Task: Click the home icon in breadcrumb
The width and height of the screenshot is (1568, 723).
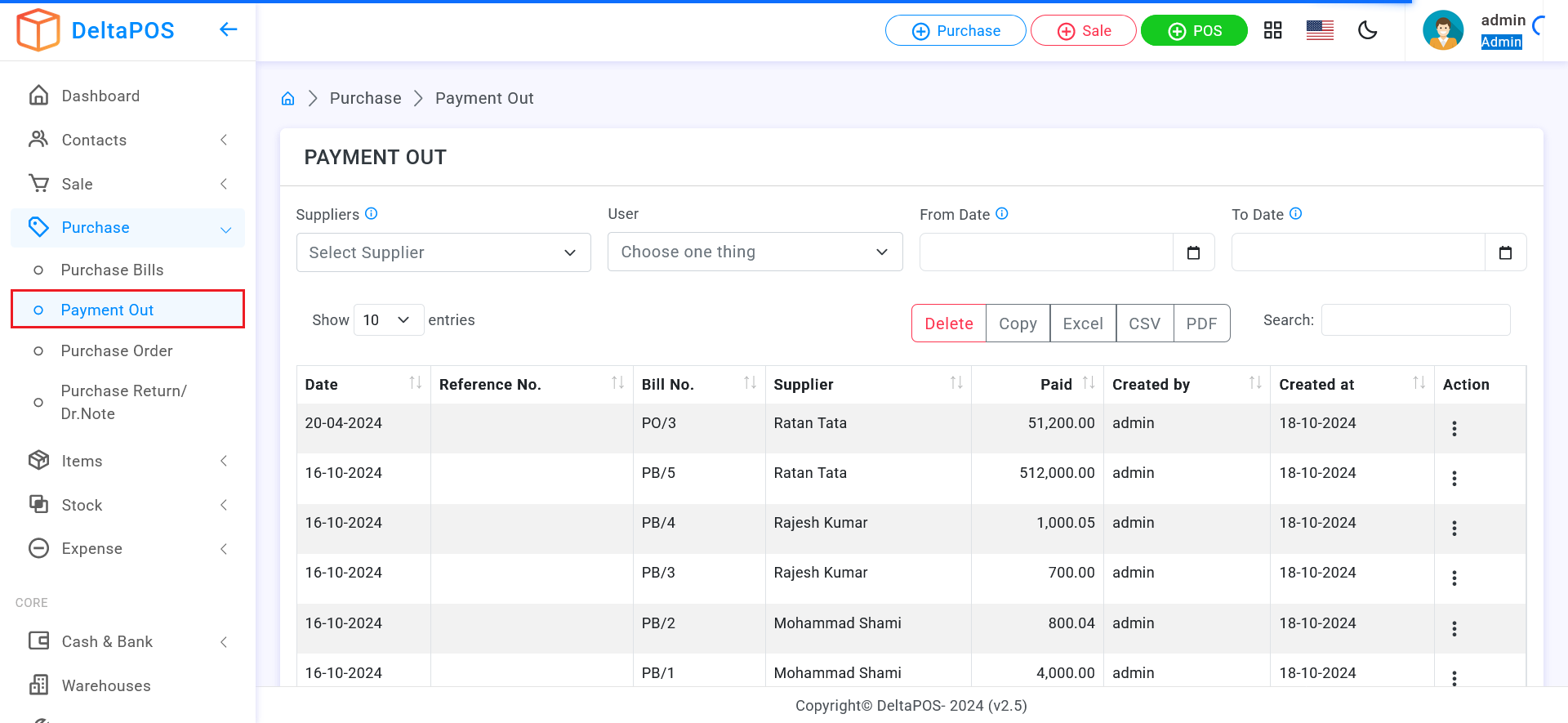Action: tap(287, 99)
